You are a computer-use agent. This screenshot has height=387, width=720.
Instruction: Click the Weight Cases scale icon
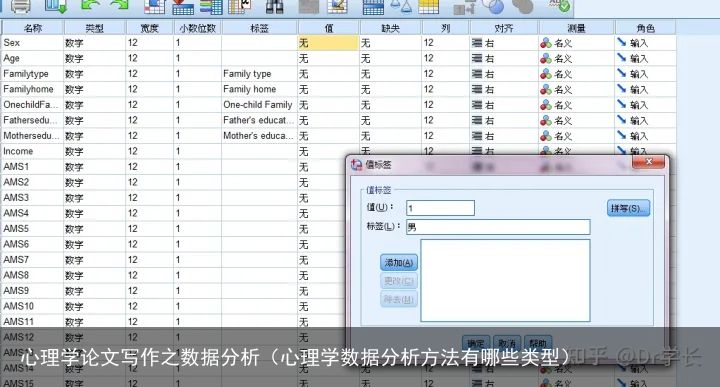click(400, 6)
